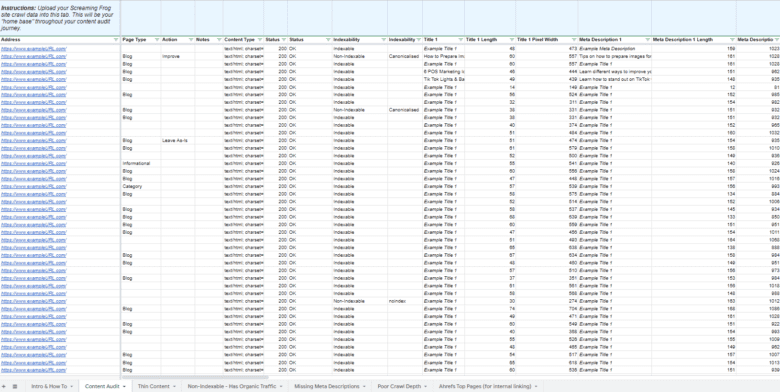Open the filter icon on the Address column
The height and width of the screenshot is (392, 780).
click(x=116, y=39)
